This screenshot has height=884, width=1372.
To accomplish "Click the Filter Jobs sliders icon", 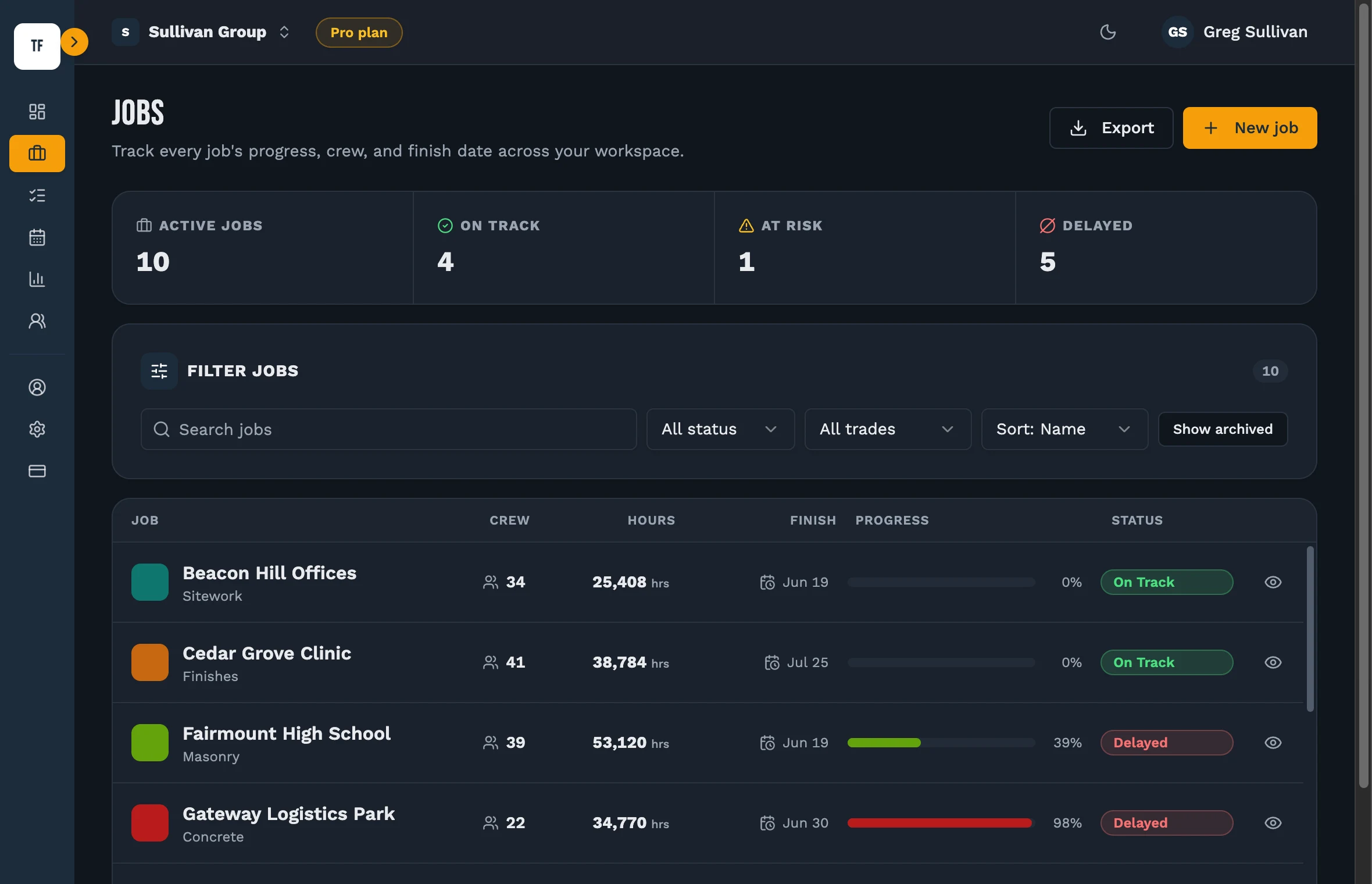I will point(159,371).
